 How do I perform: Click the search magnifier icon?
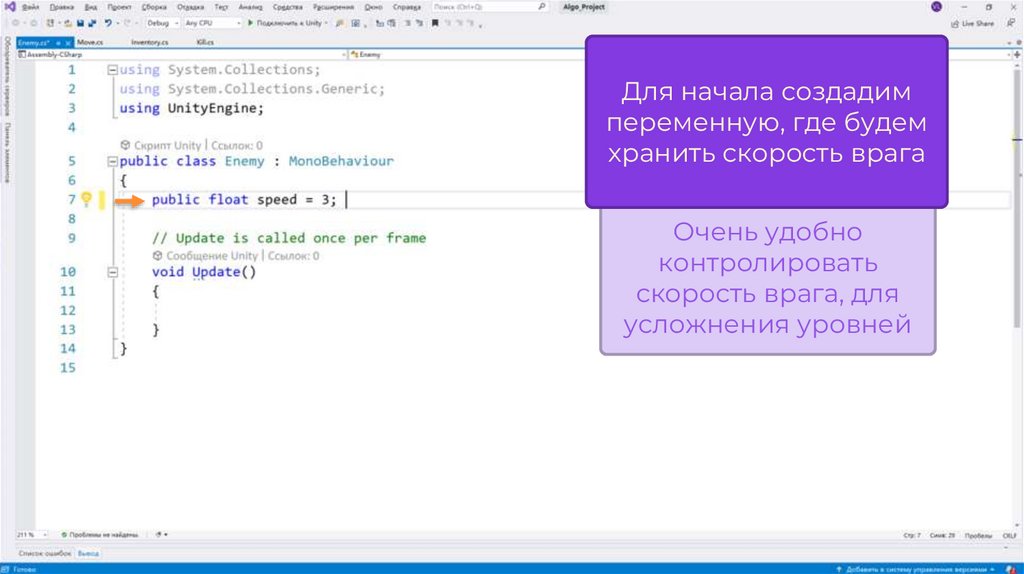[542, 6]
